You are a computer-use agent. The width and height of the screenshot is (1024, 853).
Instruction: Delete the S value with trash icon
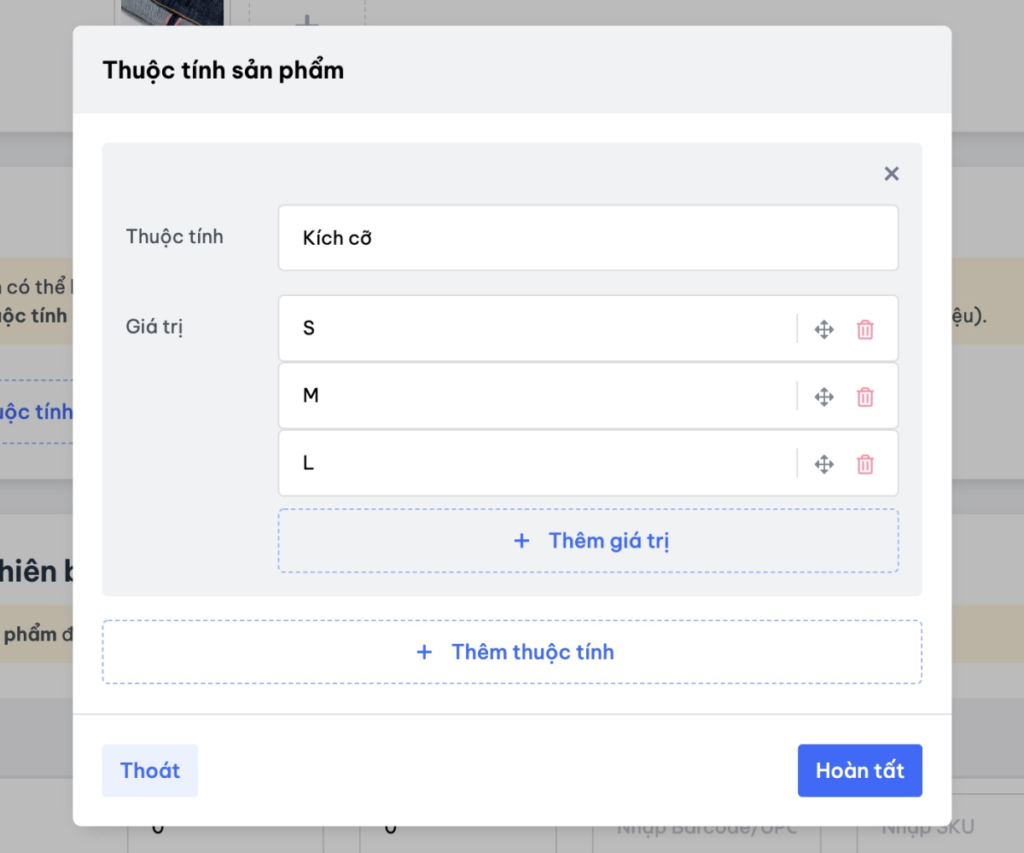pyautogui.click(x=865, y=329)
